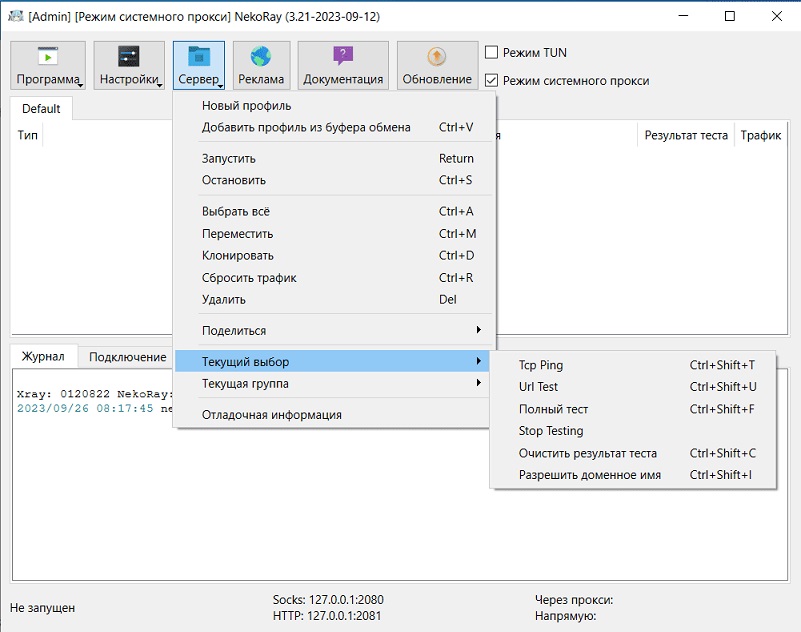Choose Выбрать всё menu item
Viewport: 801px width, 632px height.
point(335,212)
